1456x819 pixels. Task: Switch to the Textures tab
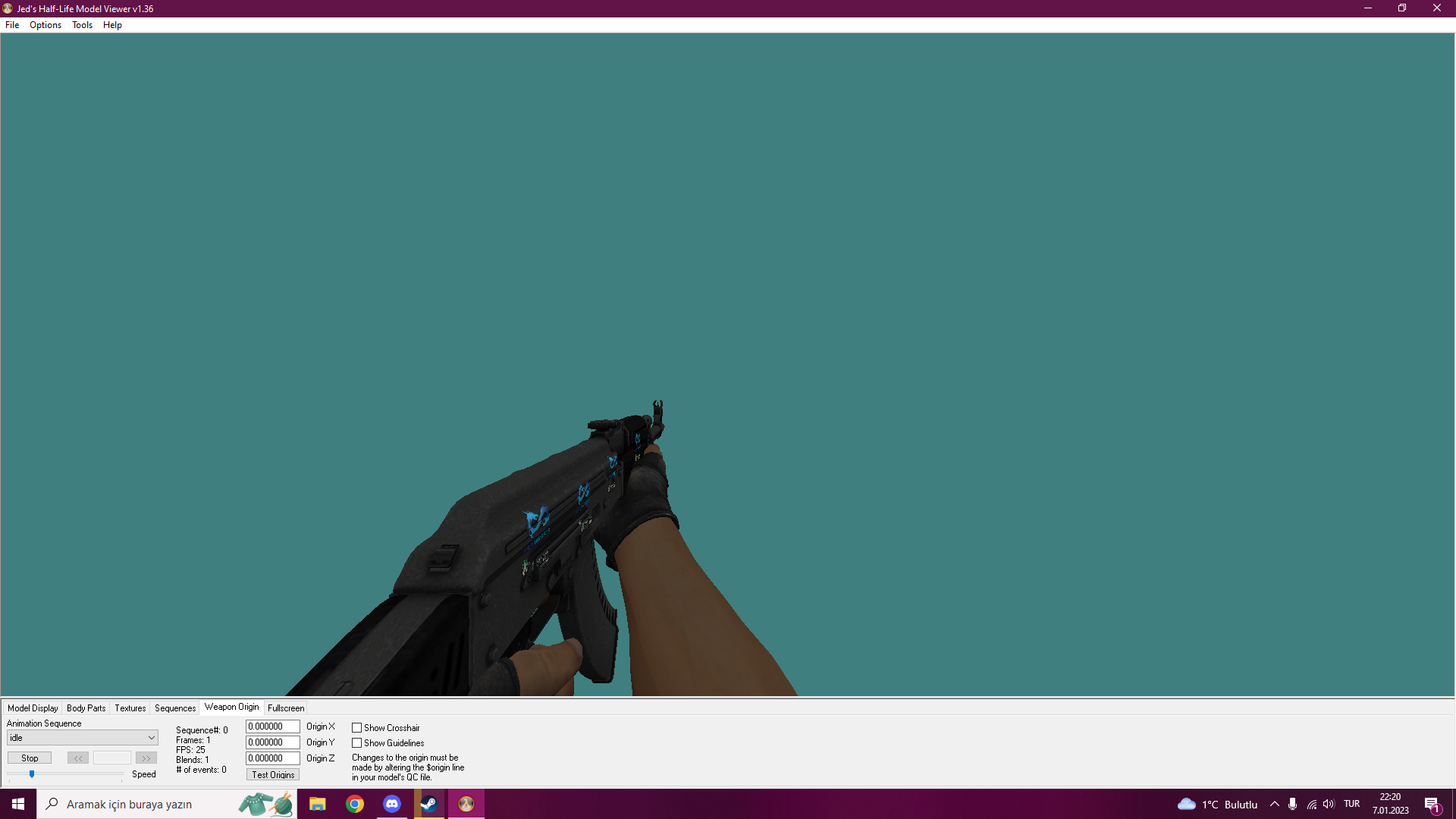coord(130,708)
